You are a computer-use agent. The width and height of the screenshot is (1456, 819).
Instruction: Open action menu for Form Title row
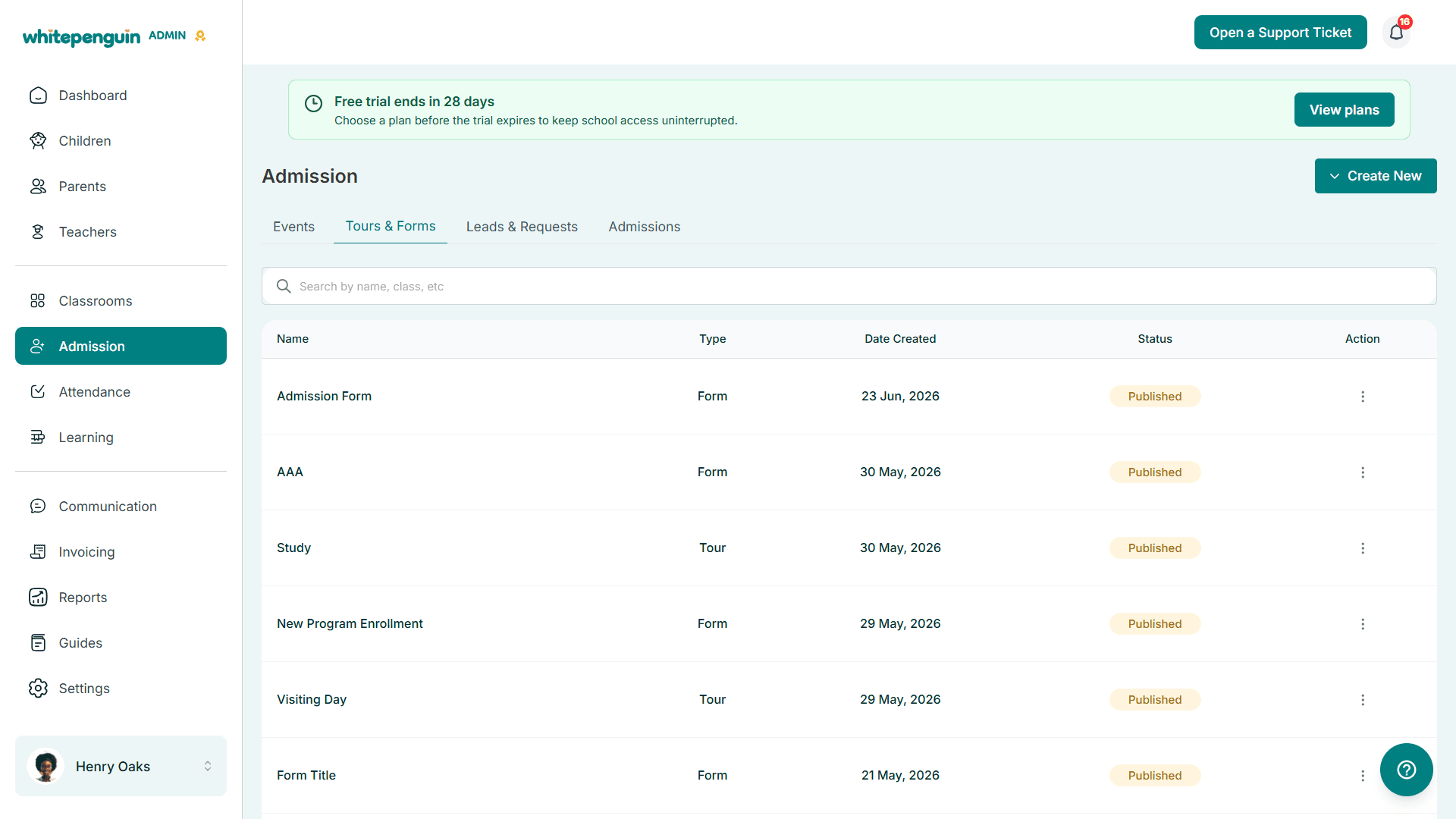click(1363, 776)
